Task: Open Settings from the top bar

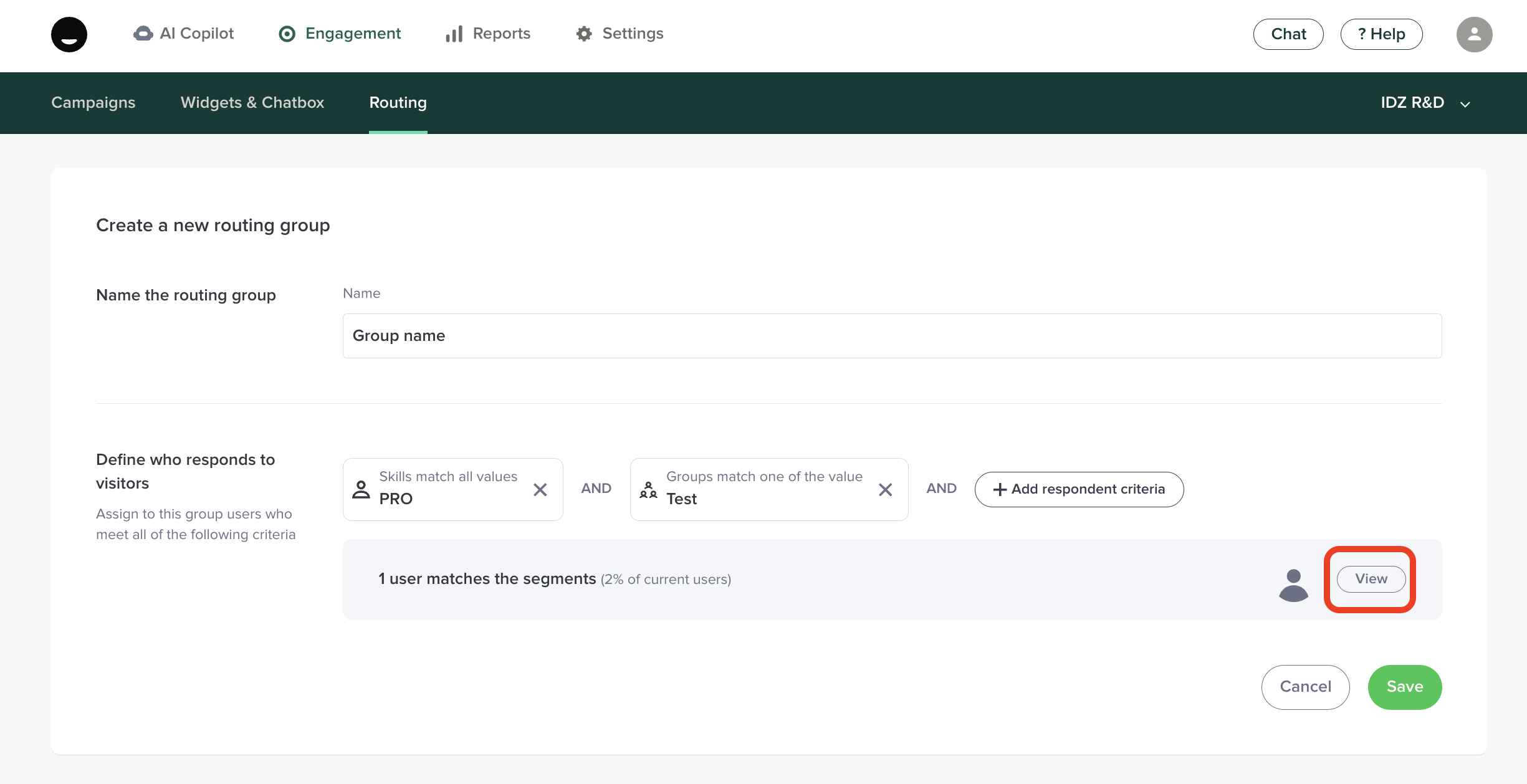Action: click(x=620, y=34)
